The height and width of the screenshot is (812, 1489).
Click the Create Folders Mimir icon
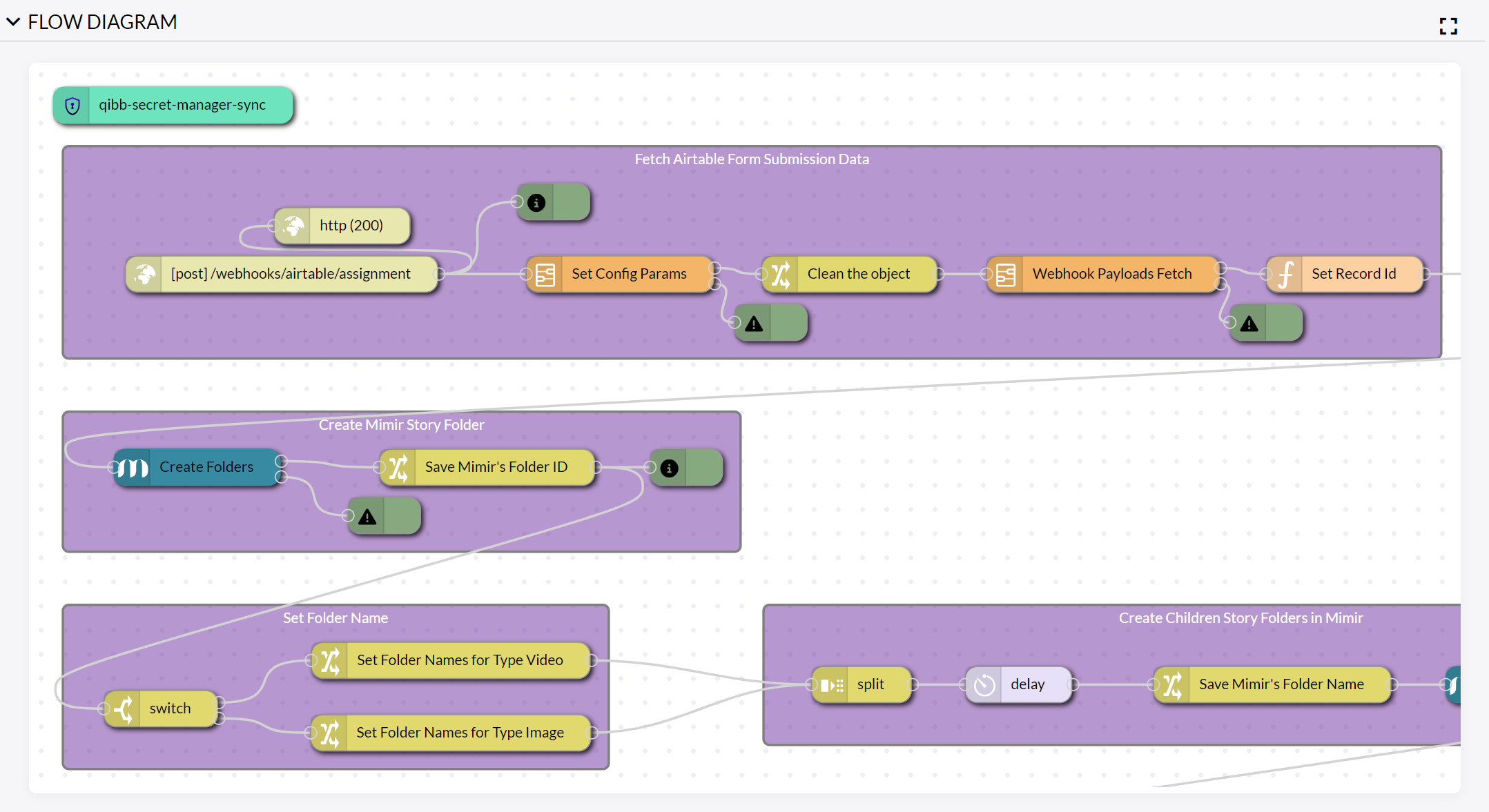[132, 468]
